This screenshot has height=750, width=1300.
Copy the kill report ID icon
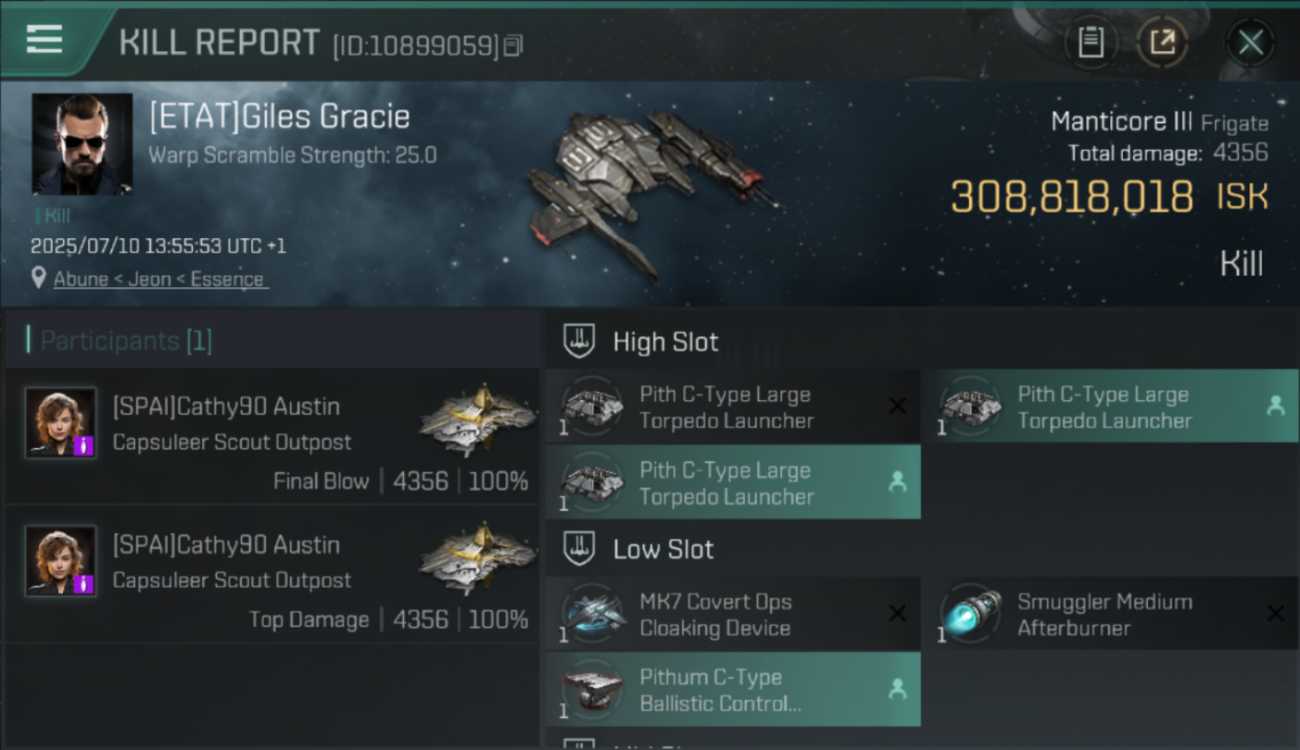tap(513, 45)
